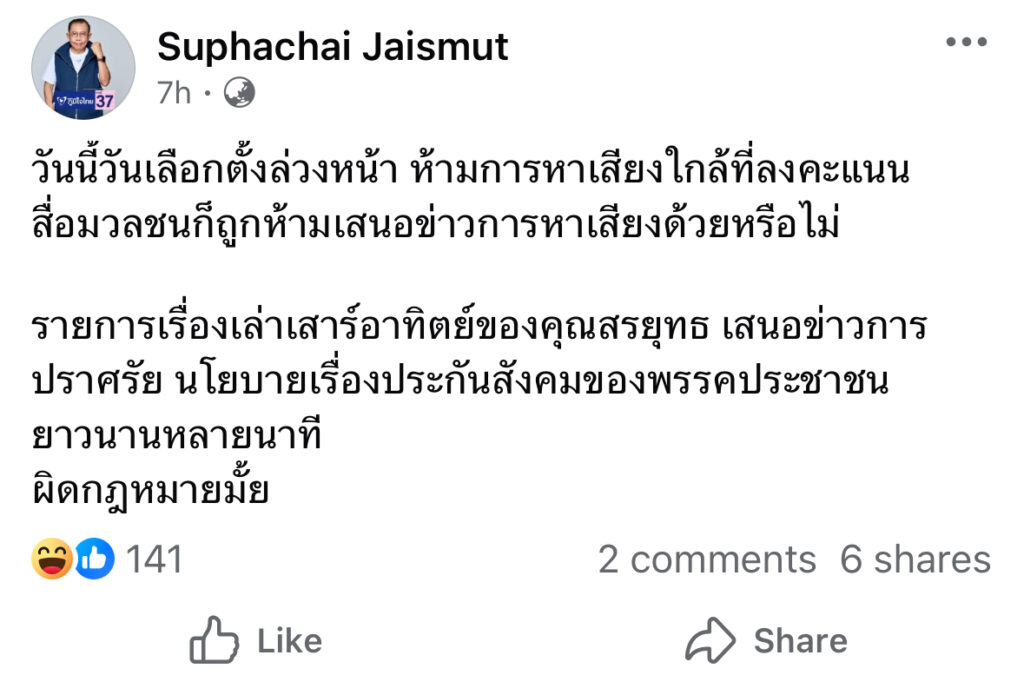Click the 7h post timestamp
Viewport: 1024px width, 675px height.
click(x=174, y=93)
